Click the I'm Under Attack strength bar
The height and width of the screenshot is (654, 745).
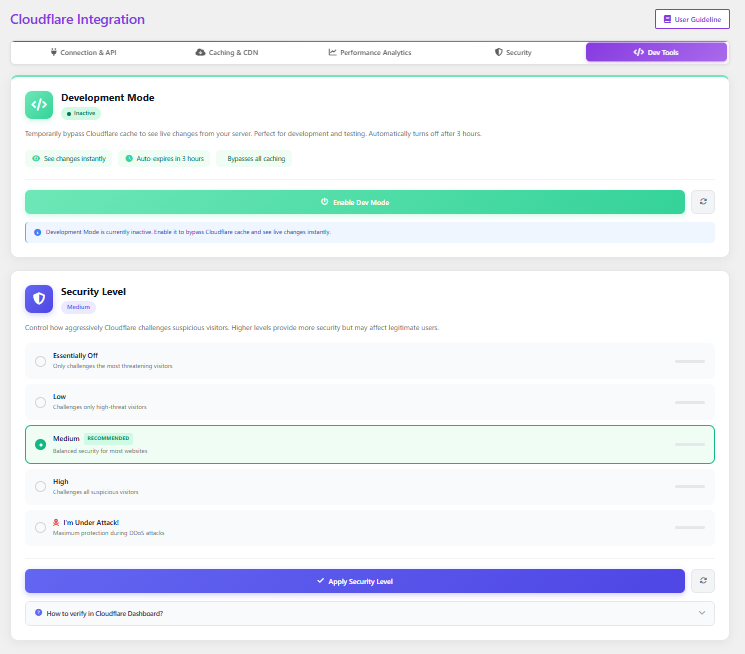click(x=689, y=528)
